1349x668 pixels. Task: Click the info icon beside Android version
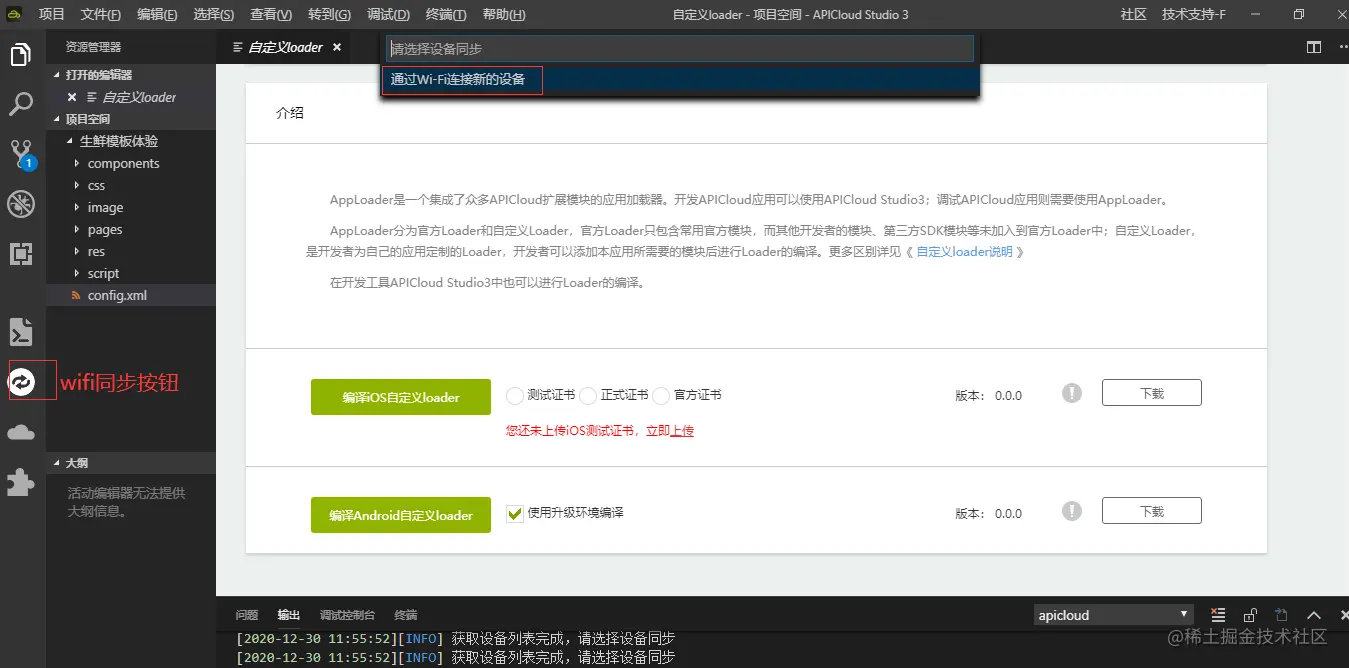tap(1072, 511)
